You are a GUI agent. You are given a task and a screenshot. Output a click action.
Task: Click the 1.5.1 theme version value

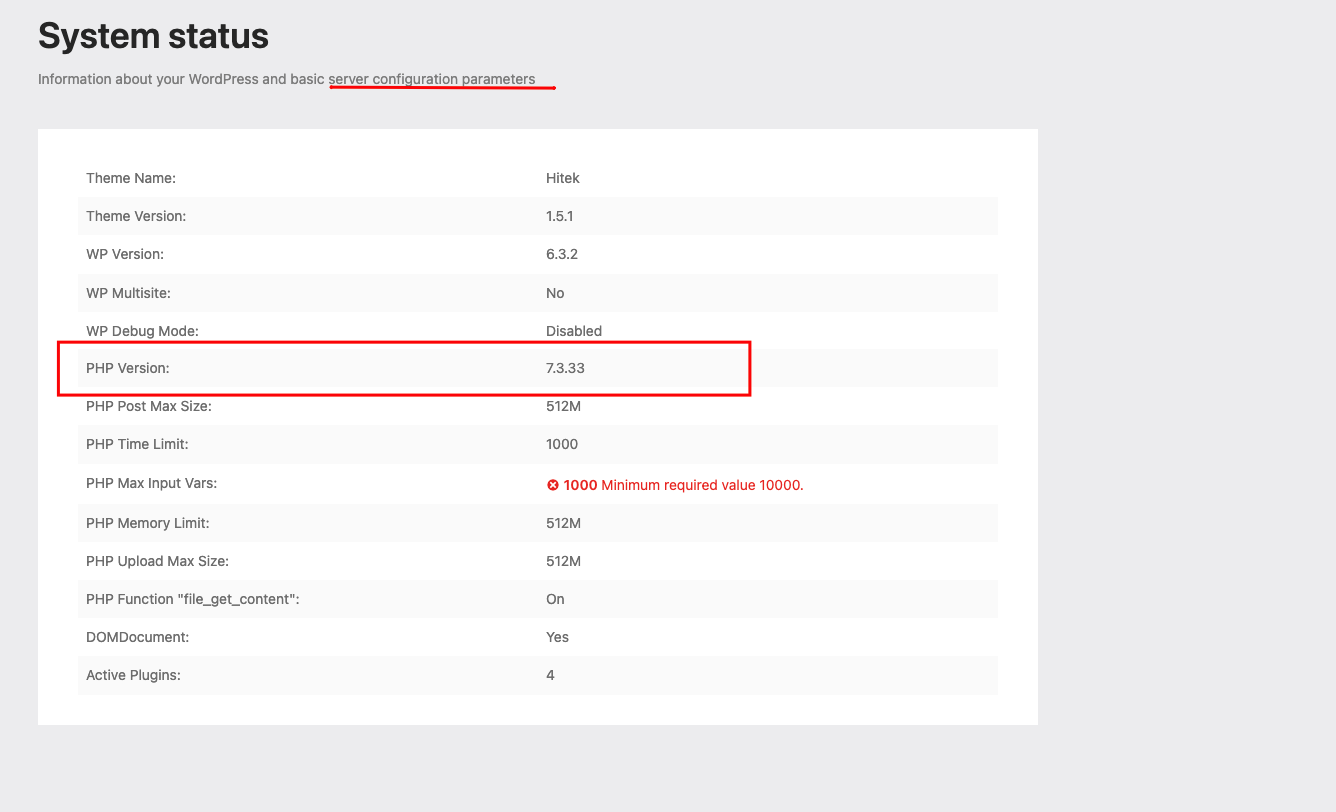click(x=560, y=216)
